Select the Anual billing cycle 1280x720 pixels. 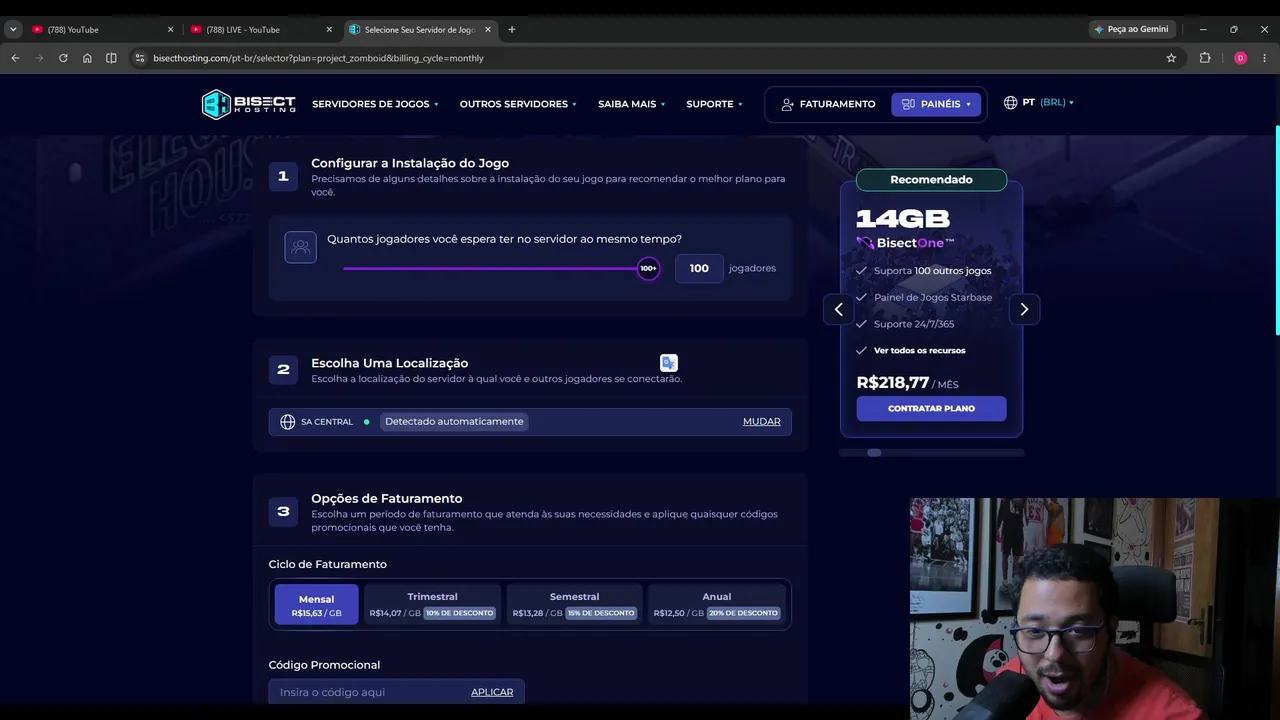(716, 605)
